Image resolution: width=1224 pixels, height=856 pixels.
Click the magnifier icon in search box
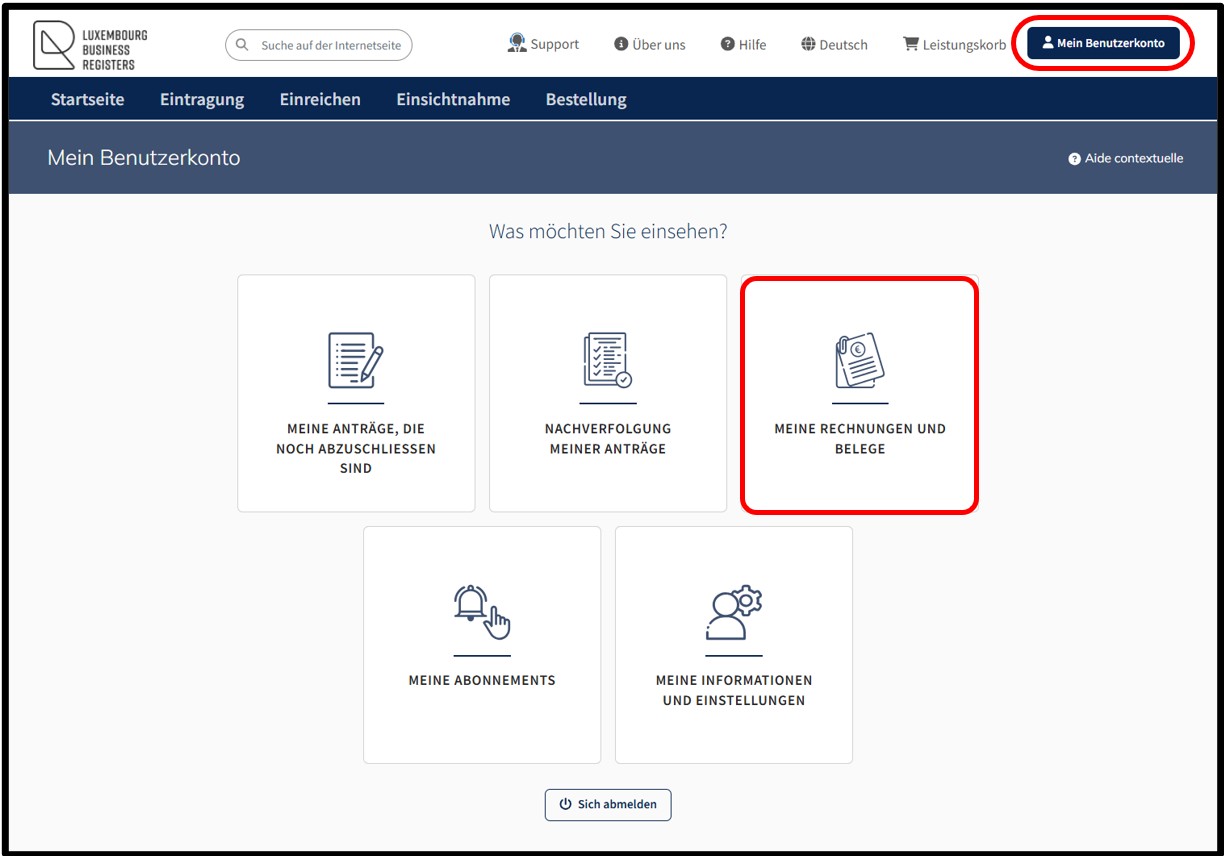242,45
